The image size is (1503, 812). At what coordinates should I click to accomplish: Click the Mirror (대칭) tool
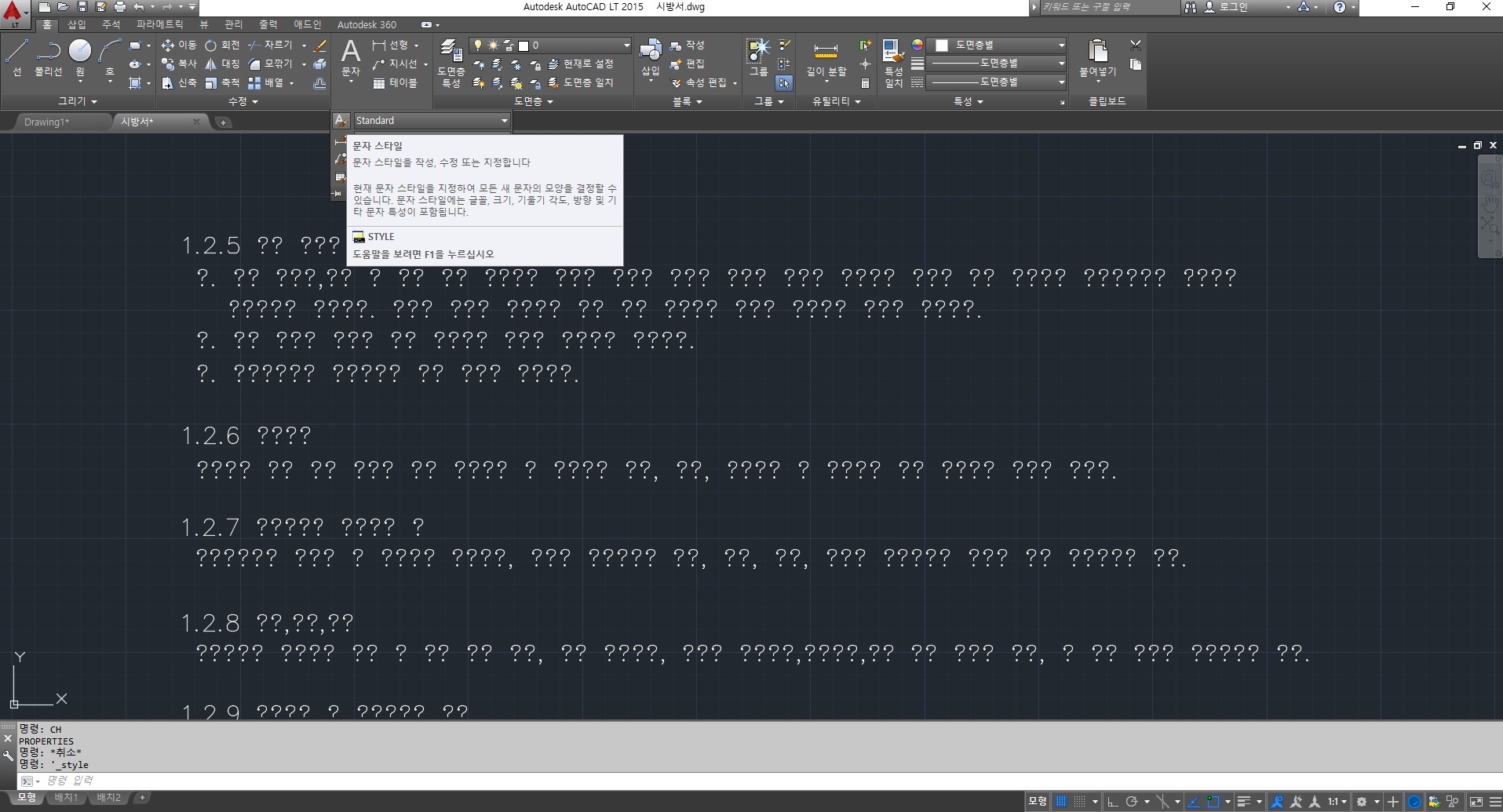point(223,64)
